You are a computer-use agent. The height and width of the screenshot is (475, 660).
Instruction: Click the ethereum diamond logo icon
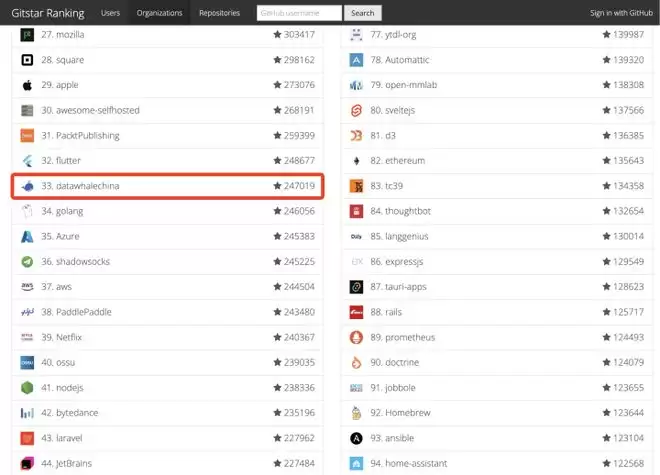(x=356, y=161)
